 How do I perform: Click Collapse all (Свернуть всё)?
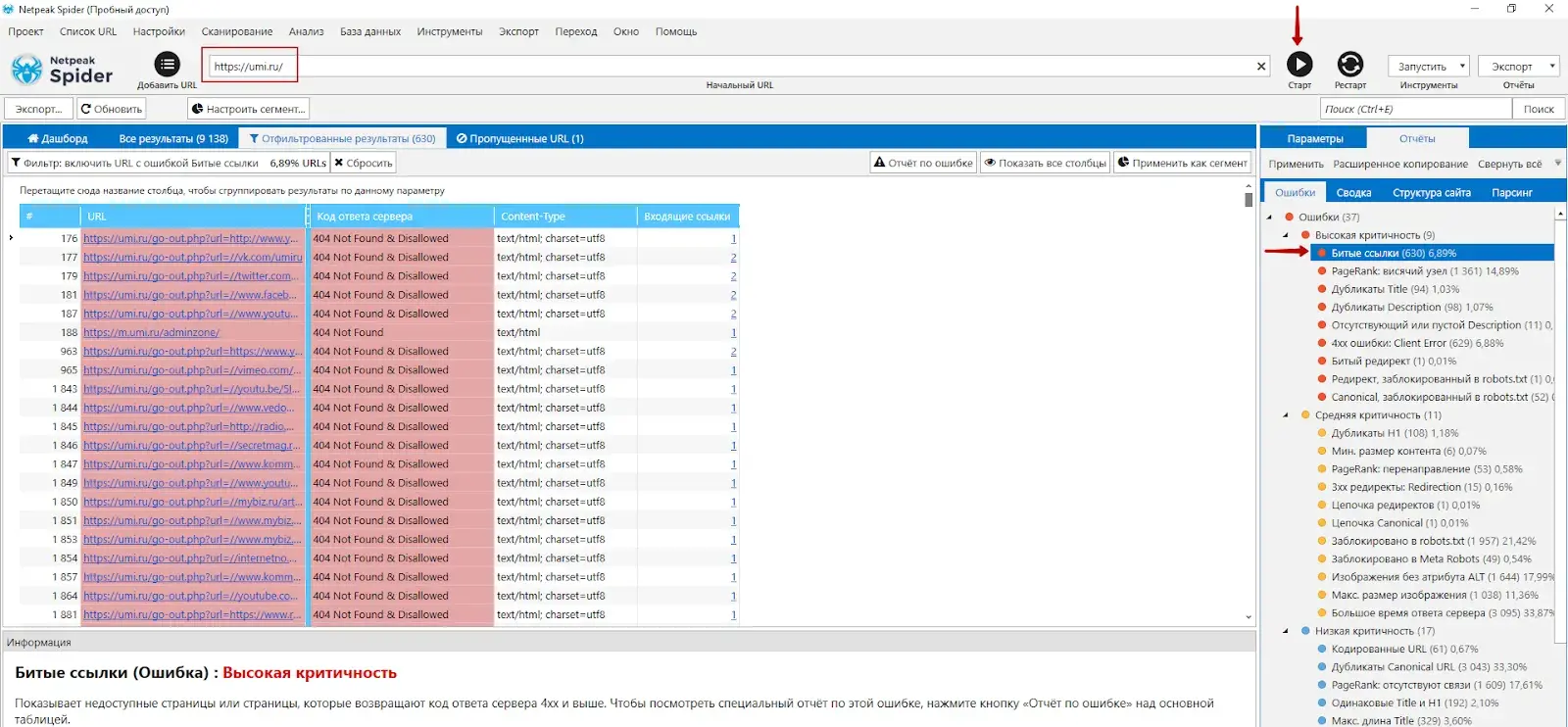(1509, 165)
